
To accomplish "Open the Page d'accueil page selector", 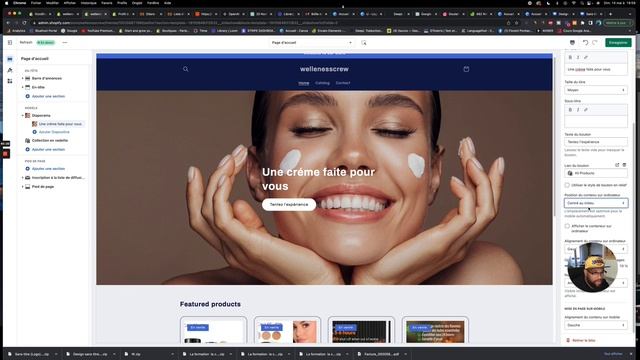I will [311, 42].
